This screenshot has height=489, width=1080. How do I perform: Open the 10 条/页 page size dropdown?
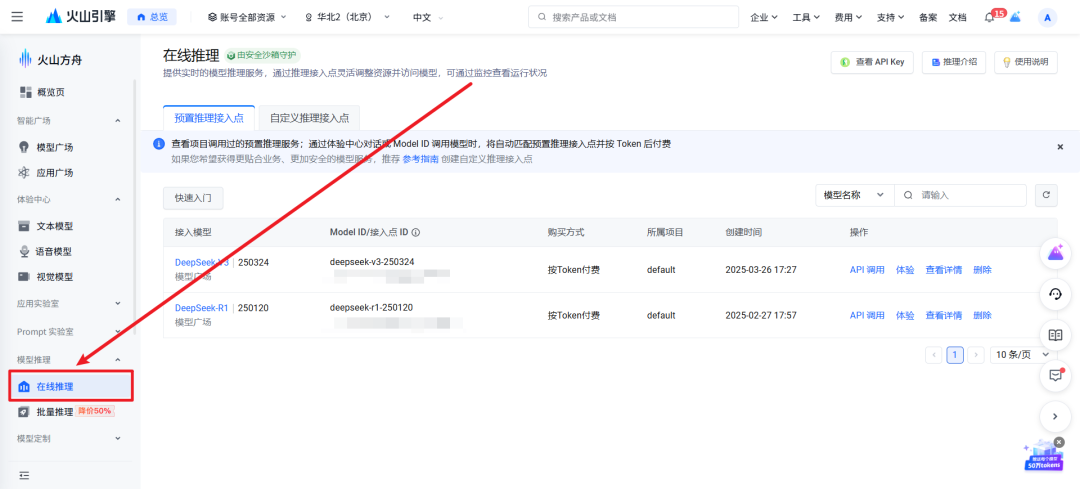pos(1024,355)
